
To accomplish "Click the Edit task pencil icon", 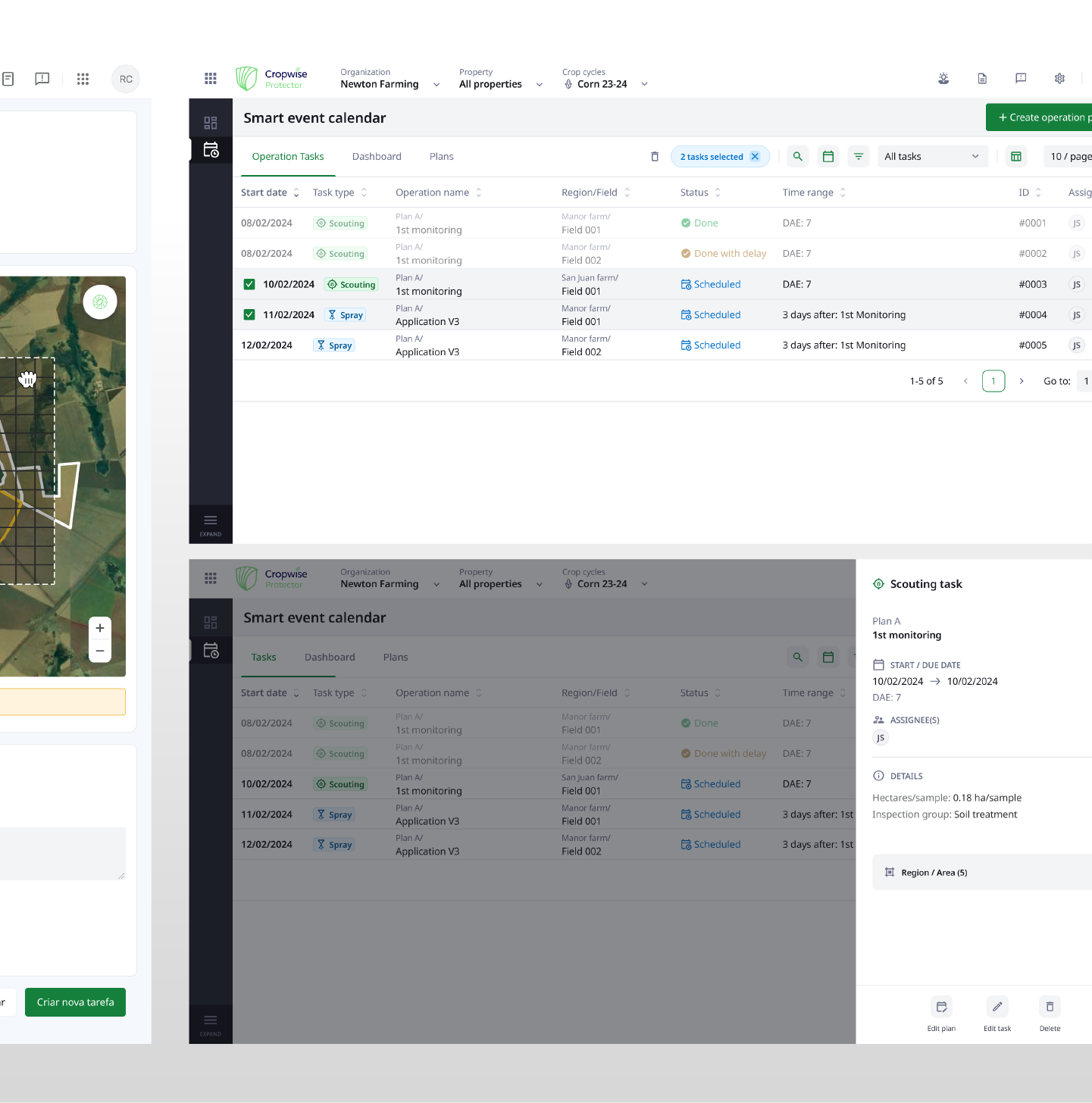I will (x=997, y=1007).
